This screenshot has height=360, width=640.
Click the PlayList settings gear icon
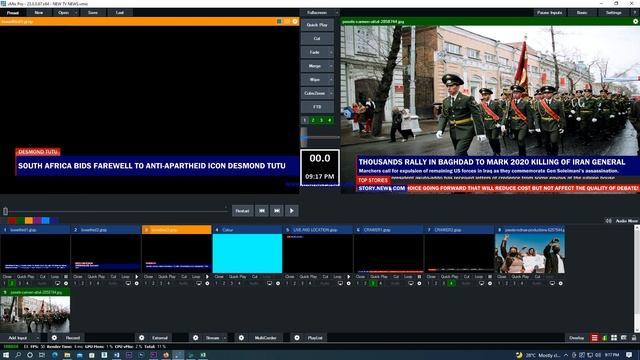297,338
